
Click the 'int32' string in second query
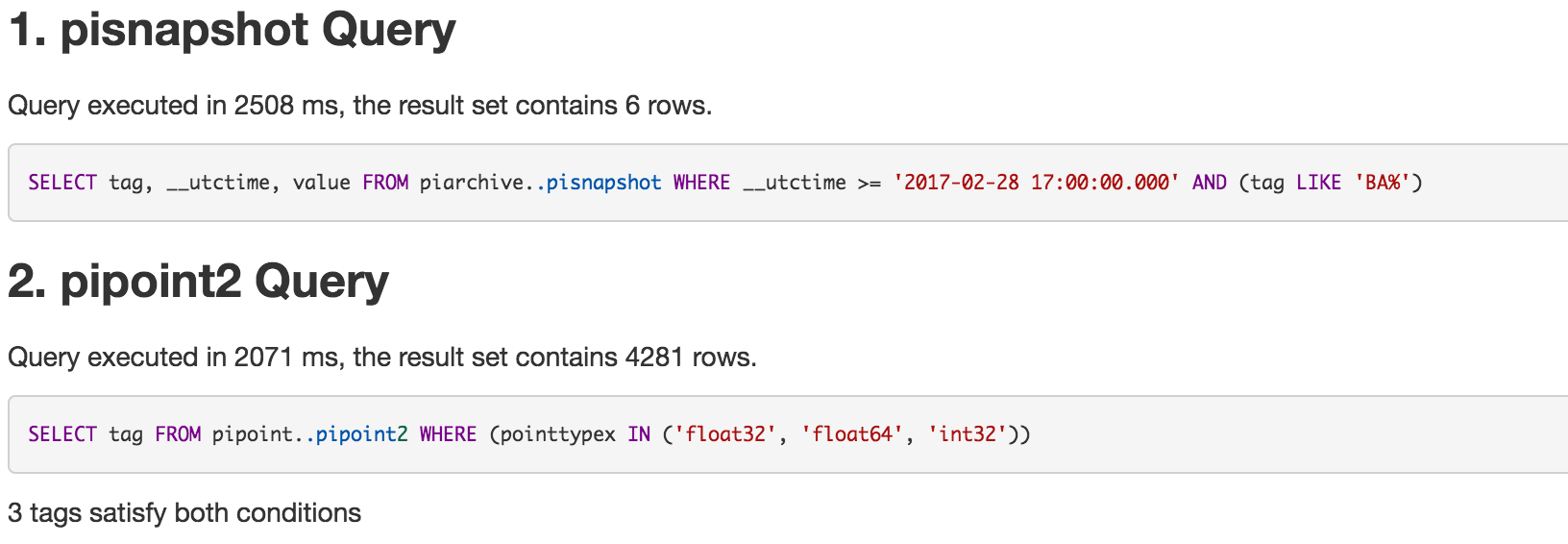point(968,434)
